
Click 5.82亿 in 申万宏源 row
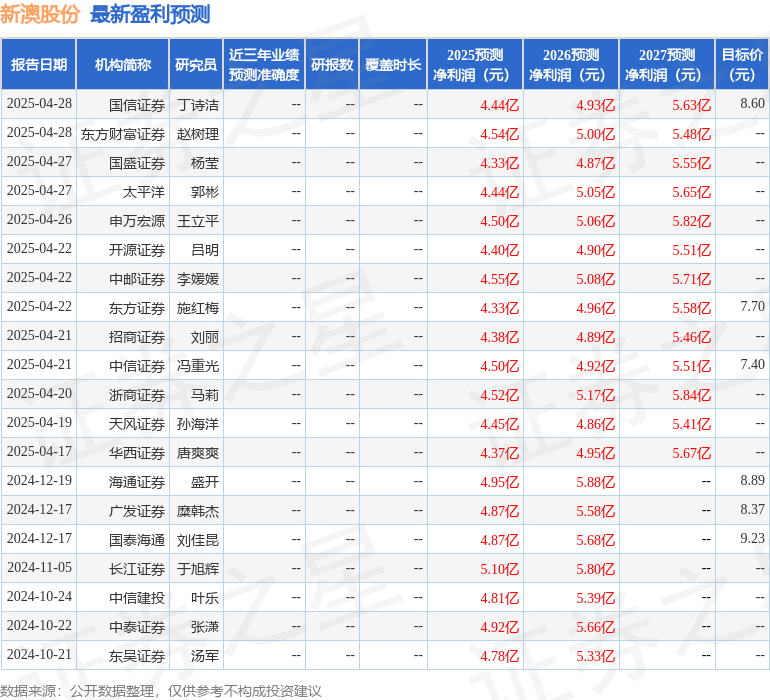click(691, 221)
